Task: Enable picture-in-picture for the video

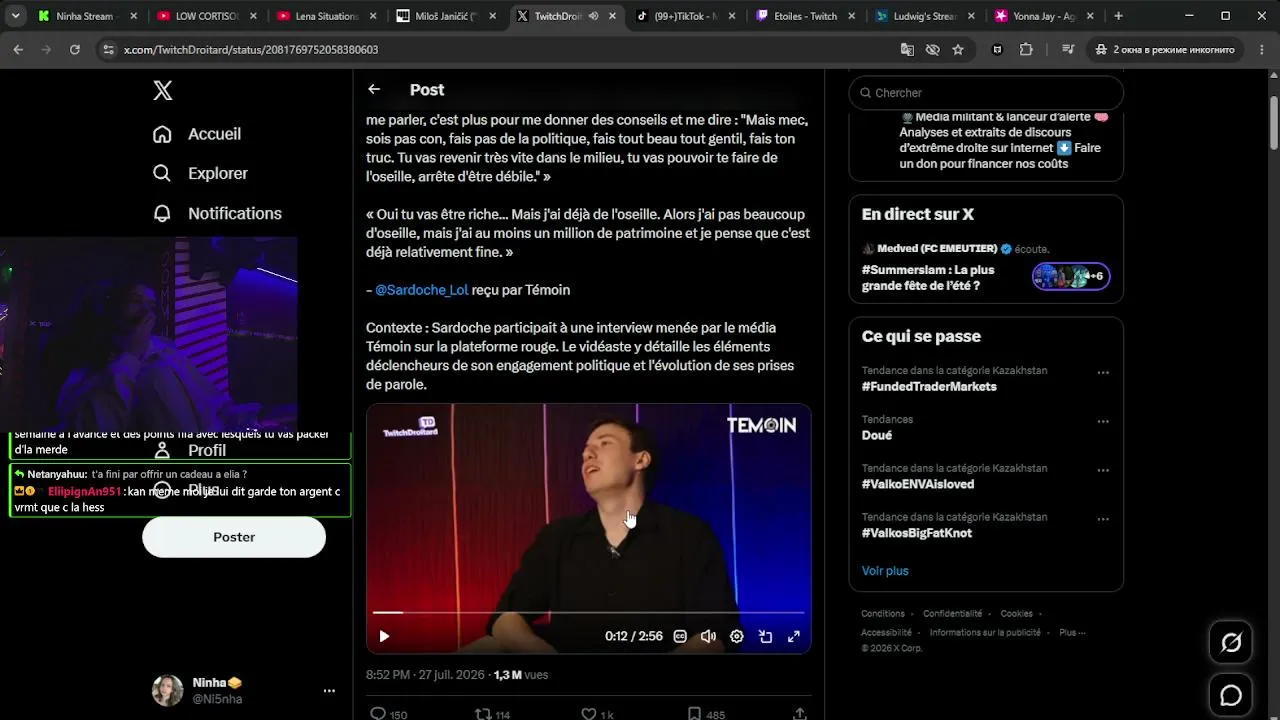Action: pyautogui.click(x=766, y=636)
